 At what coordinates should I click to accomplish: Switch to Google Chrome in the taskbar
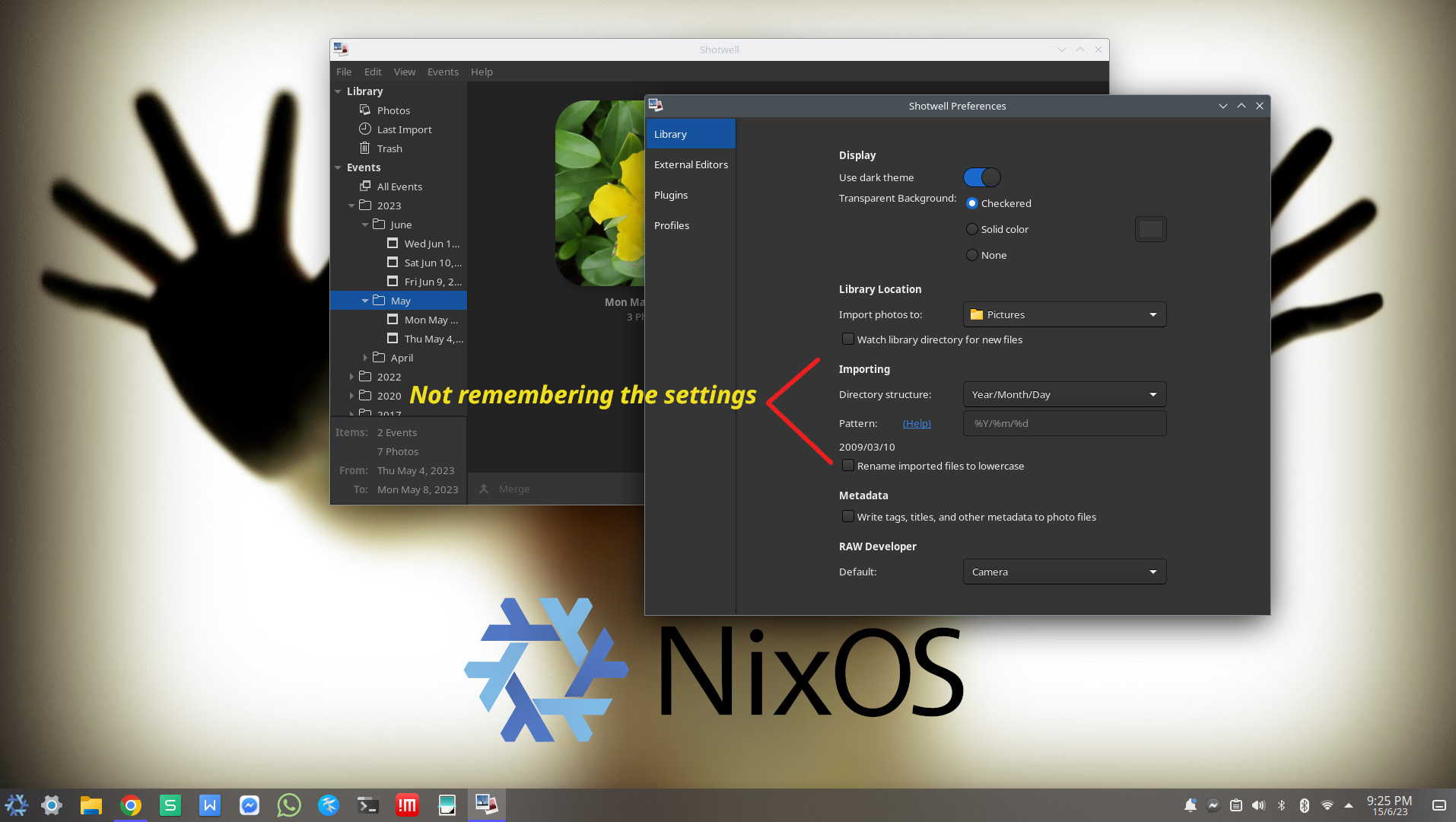[x=131, y=805]
